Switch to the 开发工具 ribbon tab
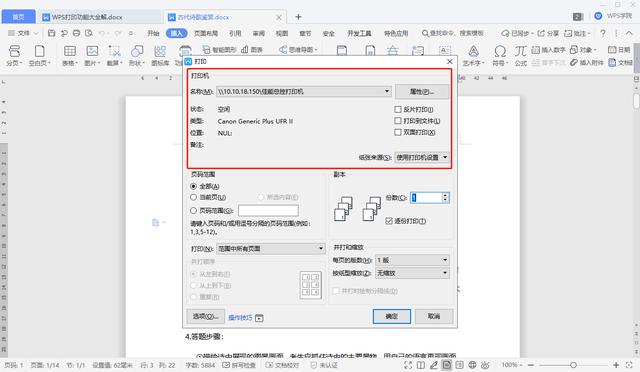The height and width of the screenshot is (372, 640). point(359,33)
